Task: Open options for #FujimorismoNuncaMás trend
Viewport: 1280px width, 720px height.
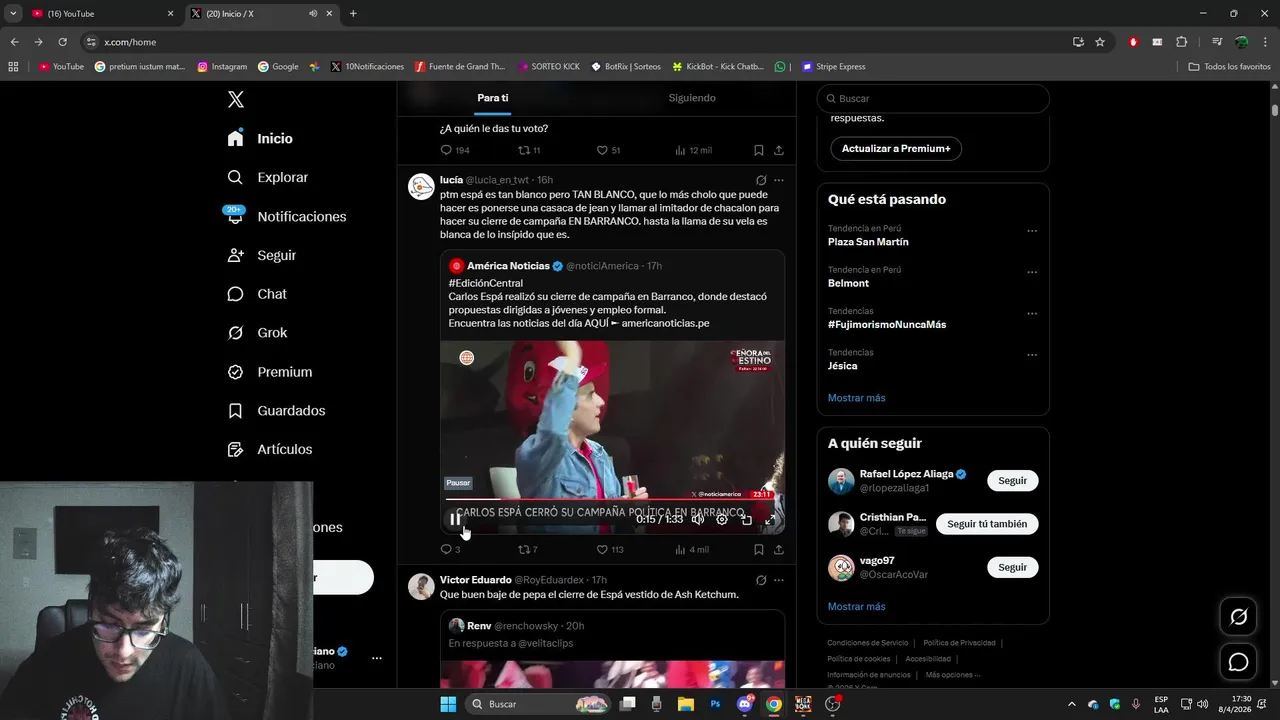Action: coord(1032,313)
